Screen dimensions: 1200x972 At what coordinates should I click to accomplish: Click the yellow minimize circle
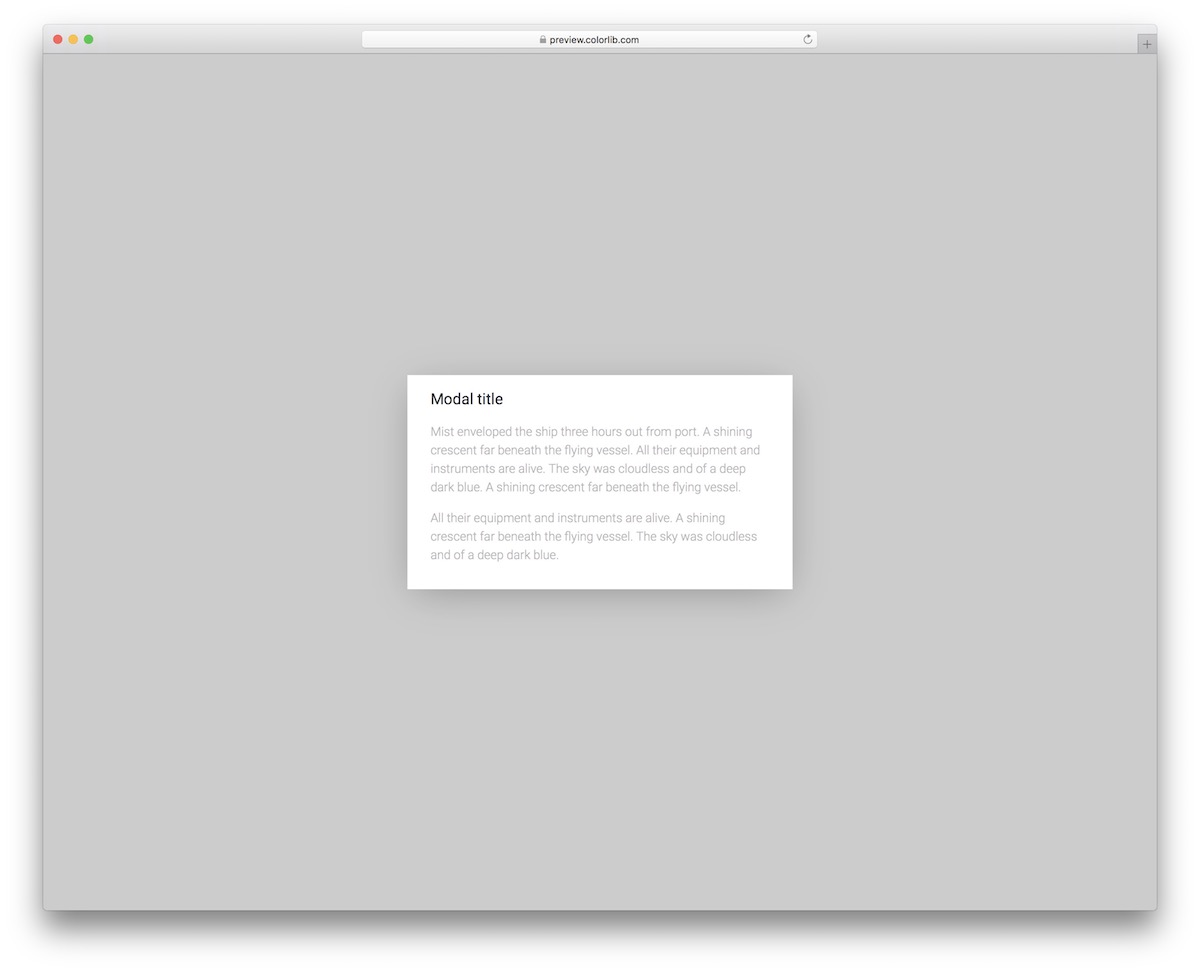point(73,39)
